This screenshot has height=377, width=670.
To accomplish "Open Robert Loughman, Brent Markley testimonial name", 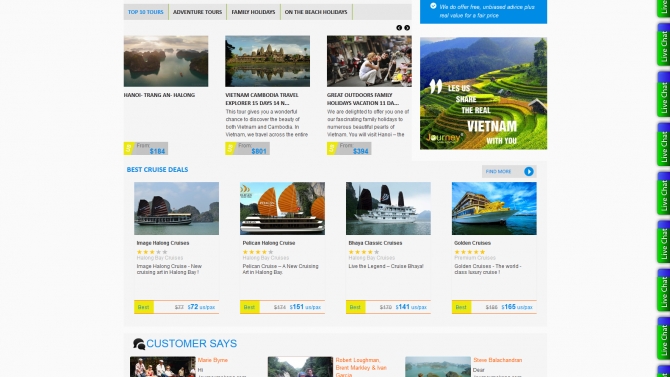I will 361,367.
